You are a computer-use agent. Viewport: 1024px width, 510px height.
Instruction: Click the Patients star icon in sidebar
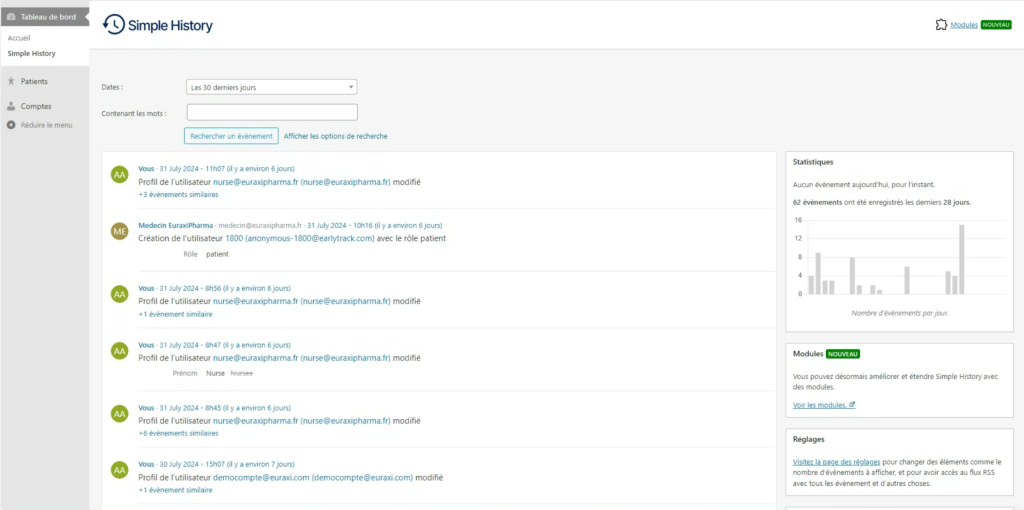pos(11,81)
